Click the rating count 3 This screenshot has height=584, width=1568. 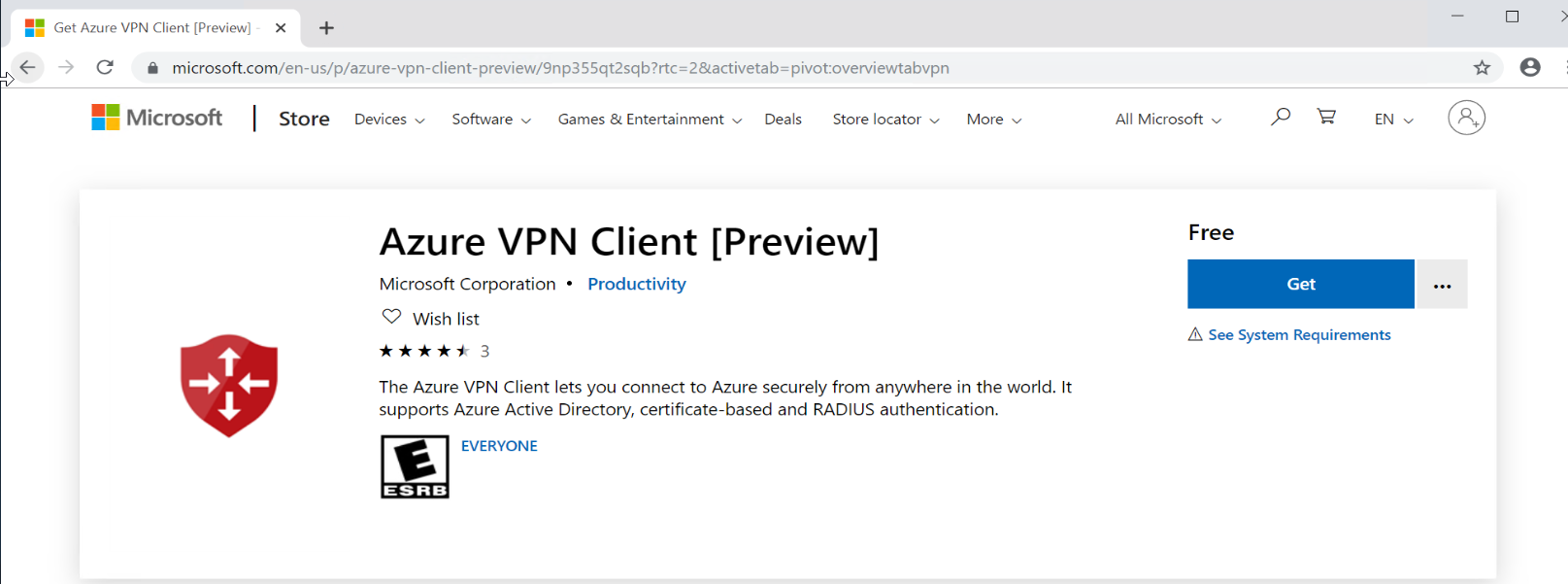484,351
